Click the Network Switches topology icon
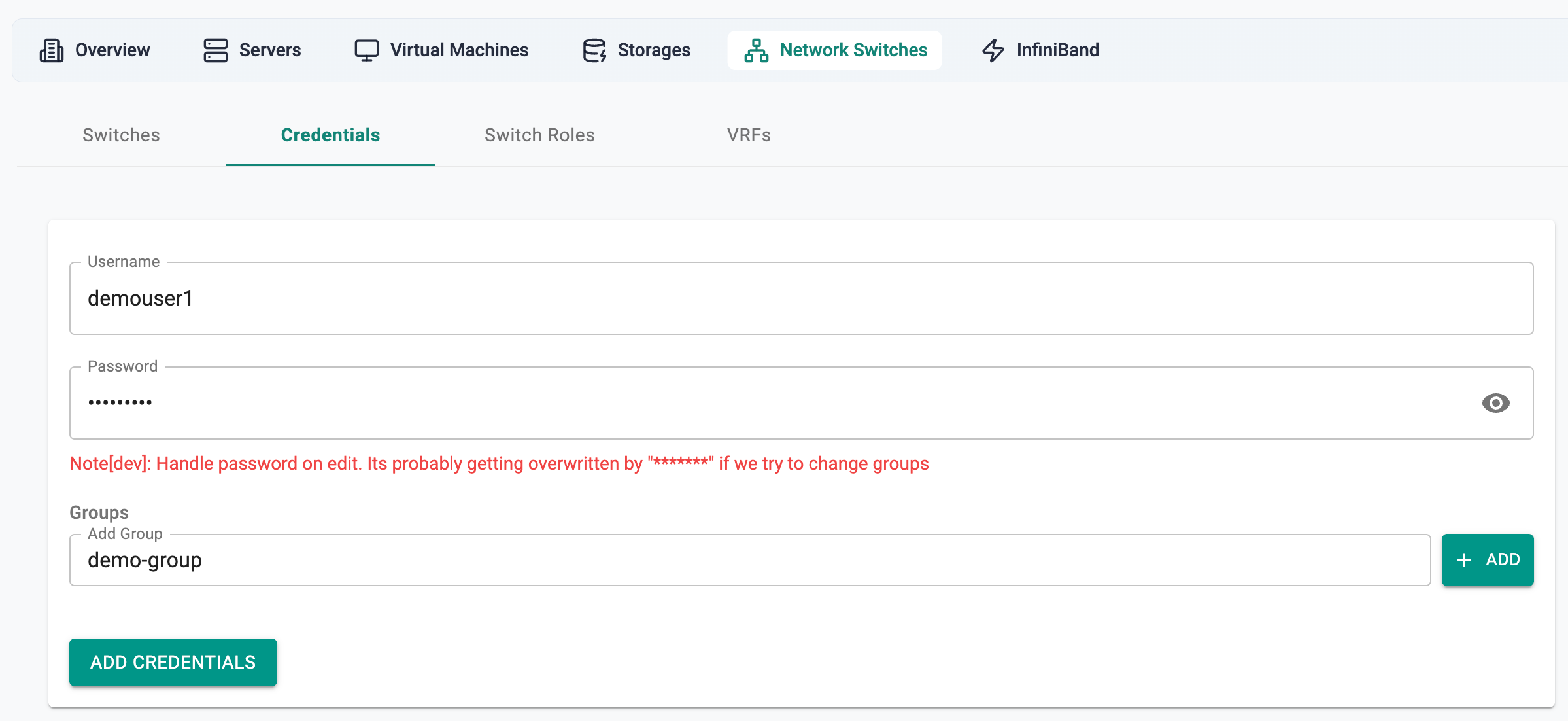Image resolution: width=1568 pixels, height=721 pixels. [x=756, y=50]
